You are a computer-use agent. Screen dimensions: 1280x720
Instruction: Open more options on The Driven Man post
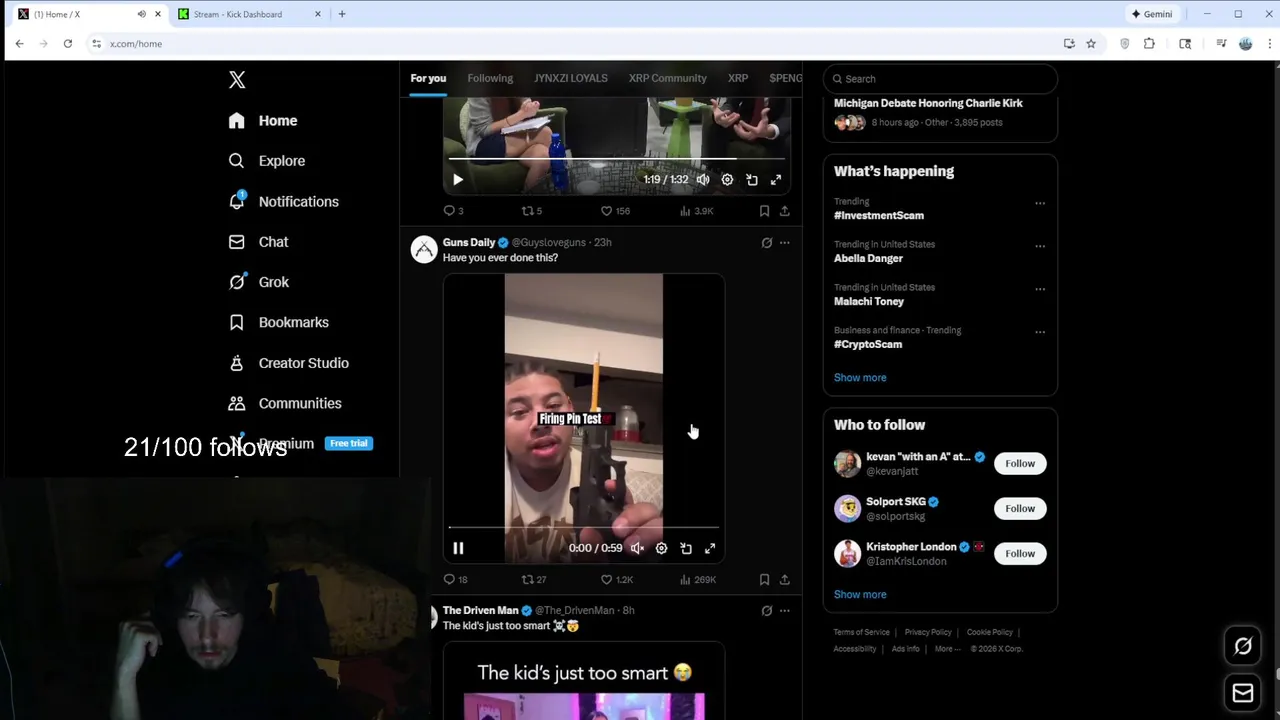tap(785, 611)
